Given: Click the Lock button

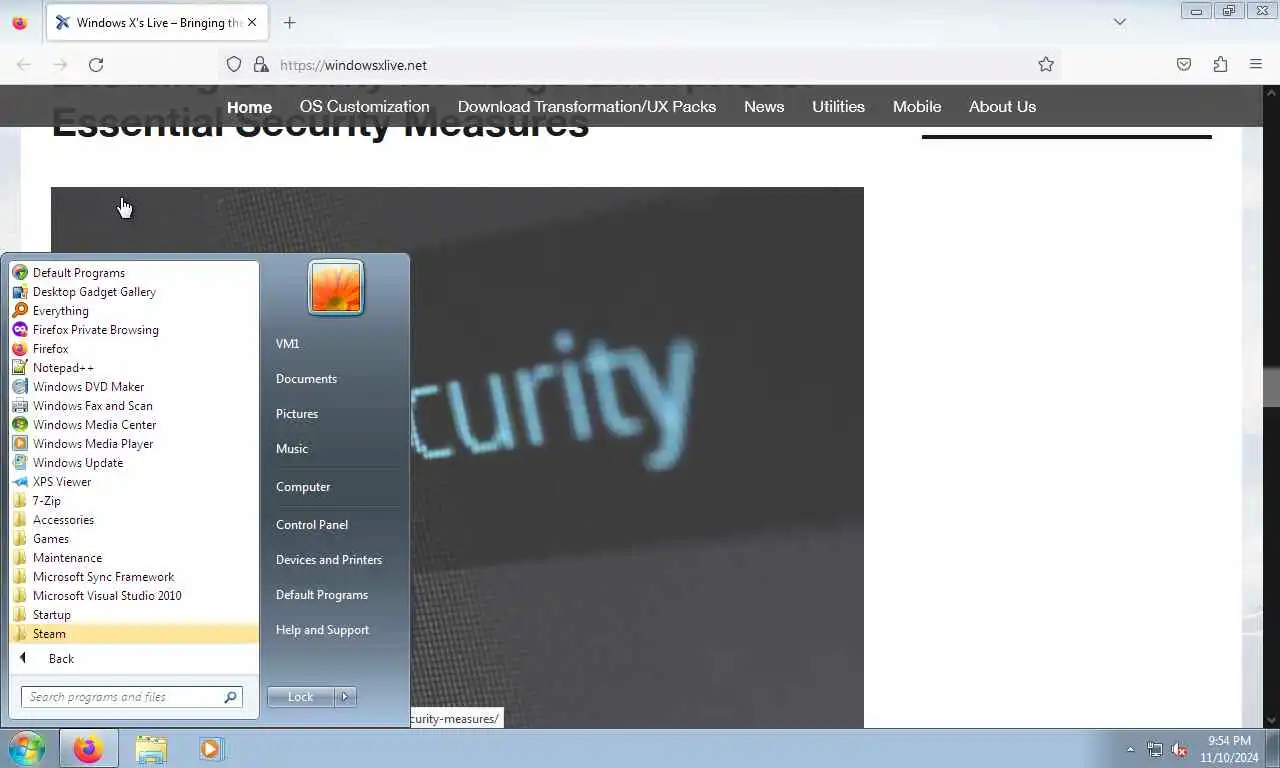Looking at the screenshot, I should pyautogui.click(x=300, y=697).
